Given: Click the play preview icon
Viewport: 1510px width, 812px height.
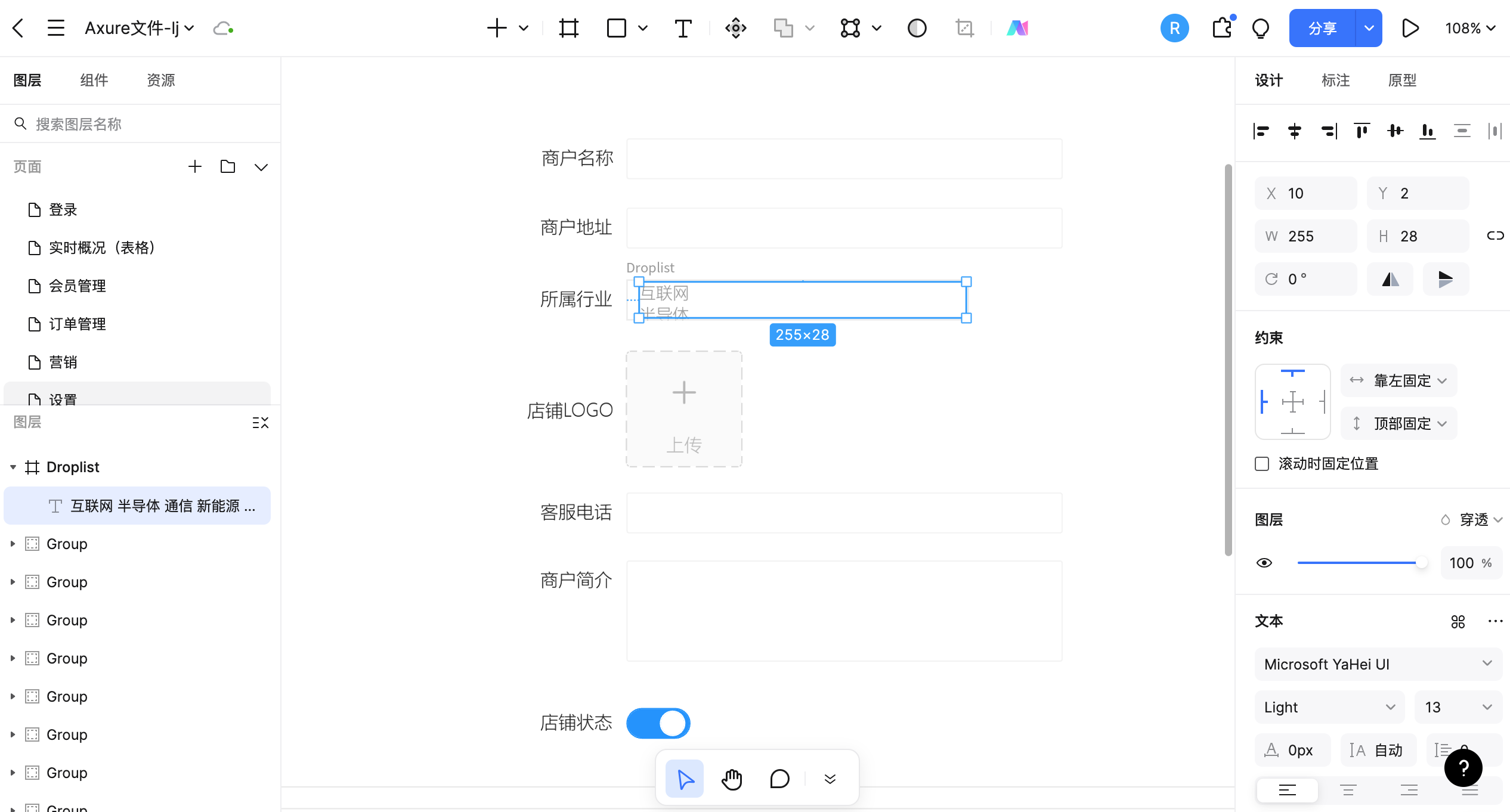Looking at the screenshot, I should [1410, 28].
